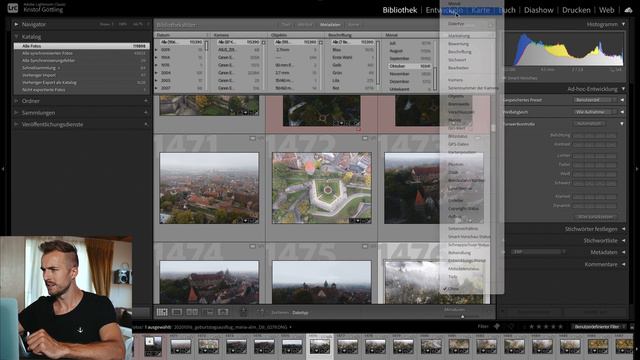The image size is (640, 360).
Task: Select Erste Wahl in Beschriftung column
Action: click(x=353, y=58)
